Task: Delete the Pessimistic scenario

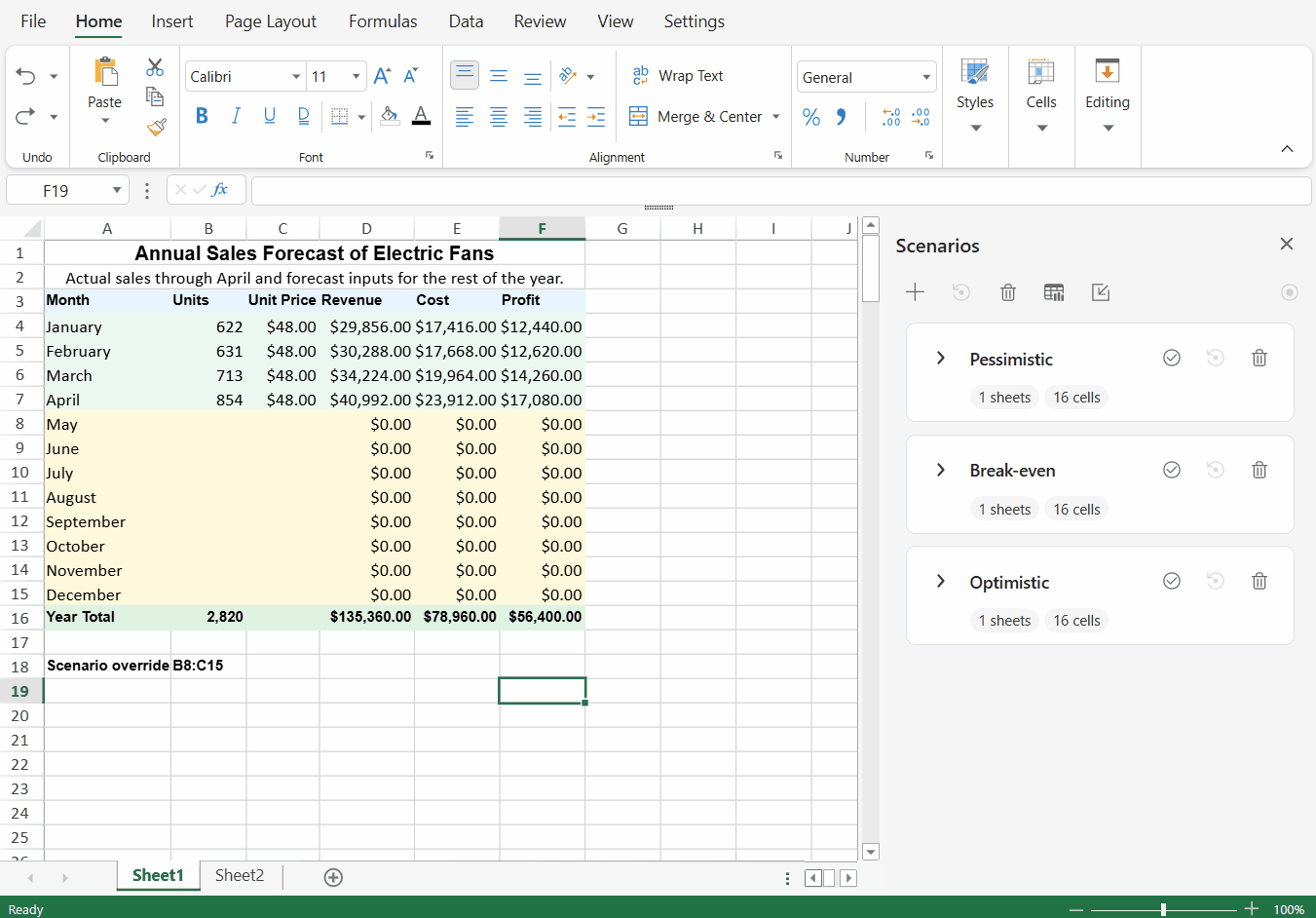Action: (x=1260, y=358)
